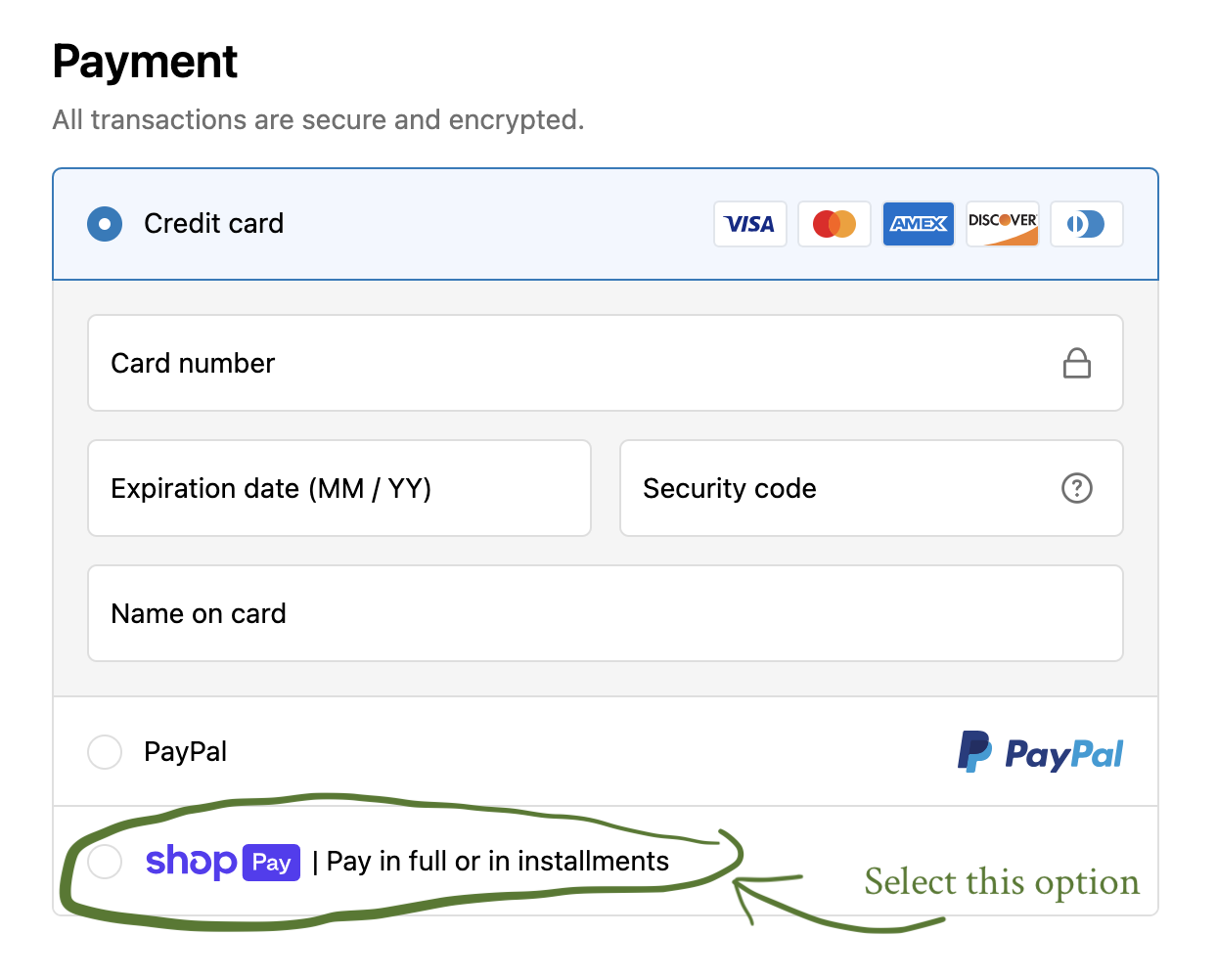Click the lock icon in Card number
This screenshot has width=1217, height=980.
(1076, 363)
